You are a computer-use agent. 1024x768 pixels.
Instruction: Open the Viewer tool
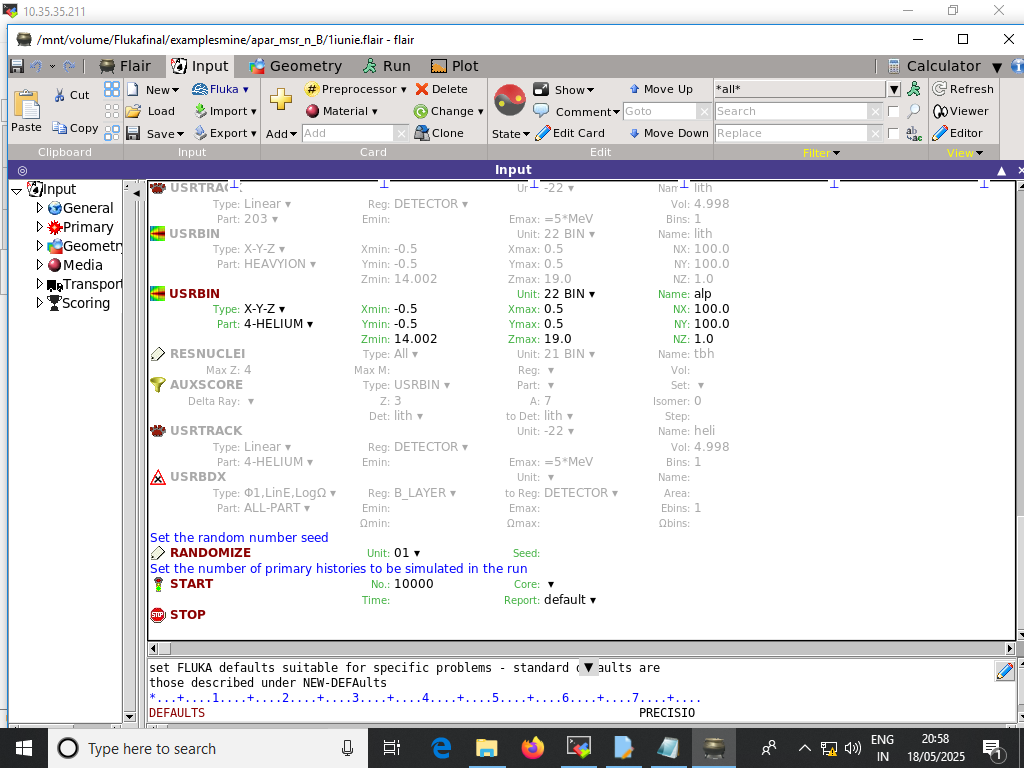coord(960,111)
